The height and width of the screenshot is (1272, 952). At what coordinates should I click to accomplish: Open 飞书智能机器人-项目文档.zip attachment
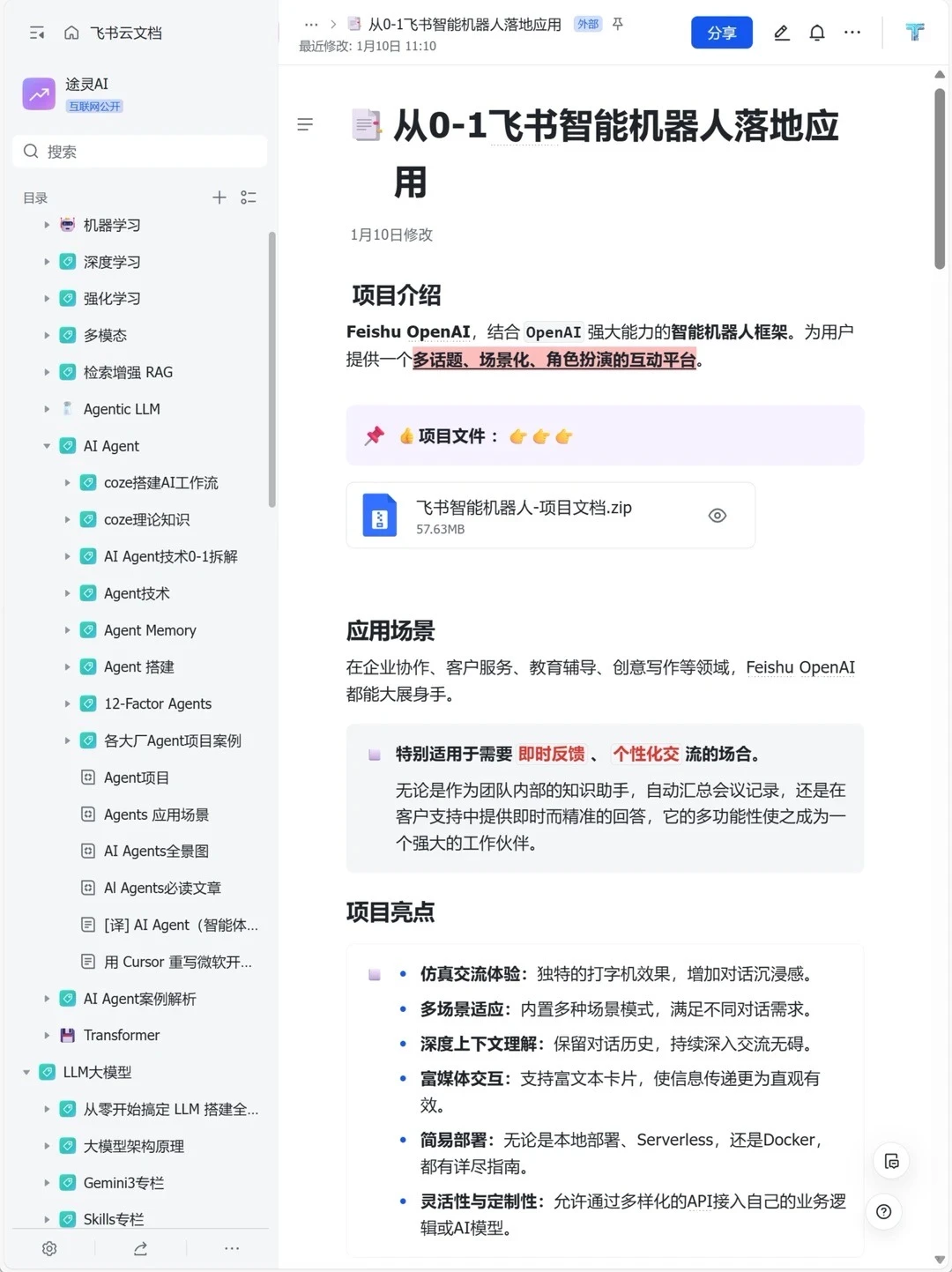tap(550, 516)
